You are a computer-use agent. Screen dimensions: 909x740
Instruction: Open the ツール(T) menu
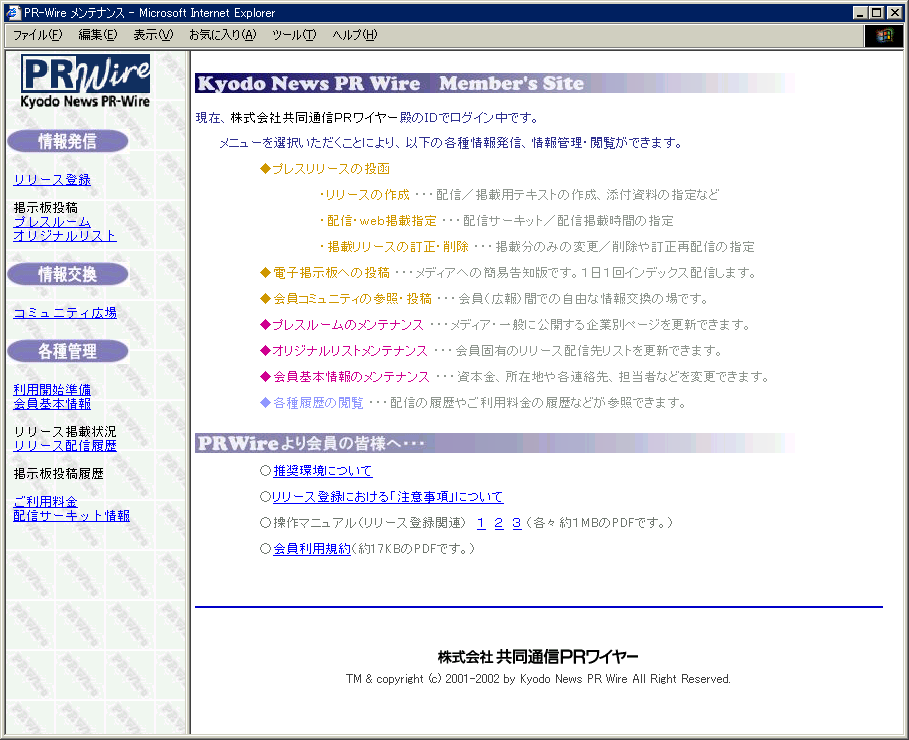(294, 35)
